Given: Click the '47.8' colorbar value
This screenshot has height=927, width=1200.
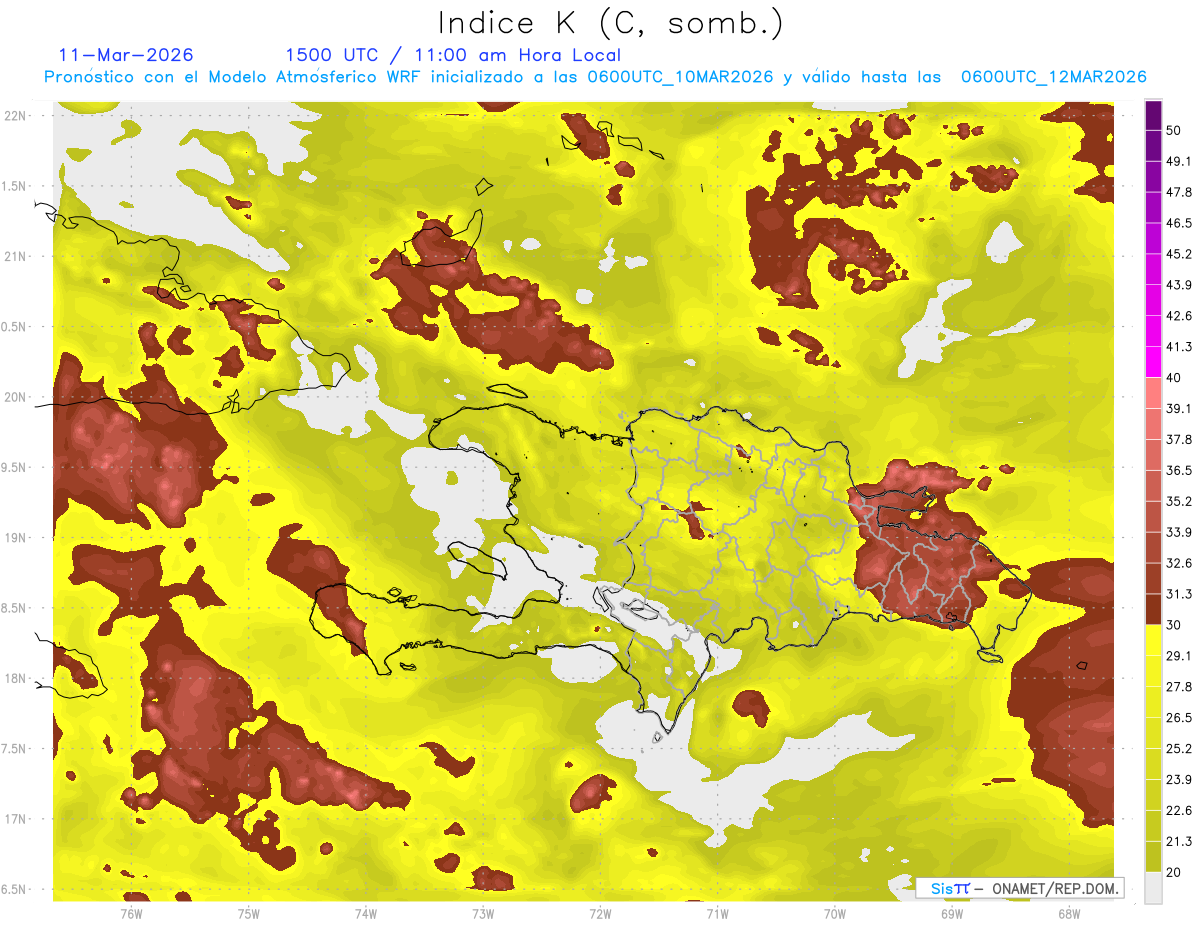Looking at the screenshot, I should (1179, 192).
